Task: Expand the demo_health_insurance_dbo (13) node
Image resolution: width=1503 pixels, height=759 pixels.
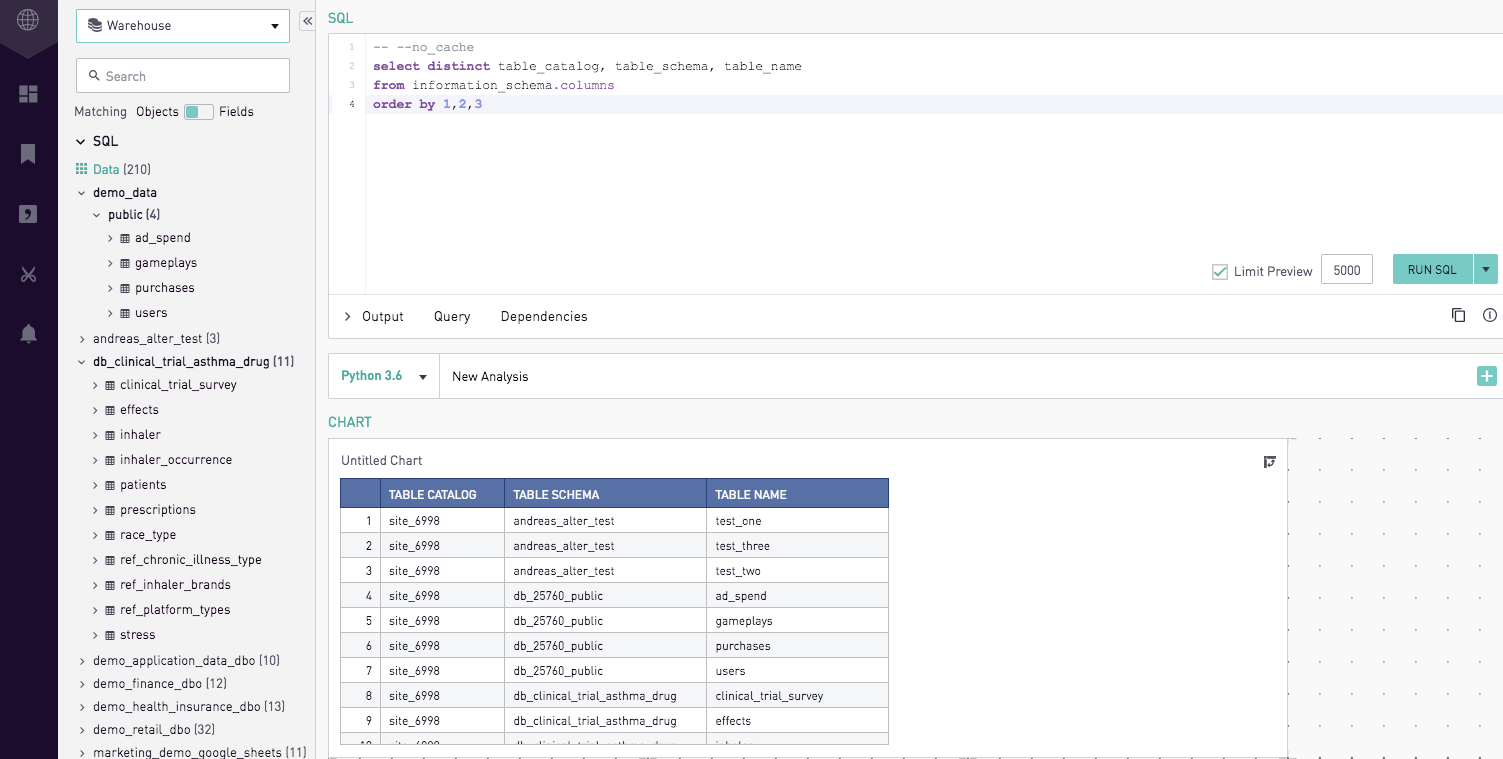Action: click(x=82, y=707)
